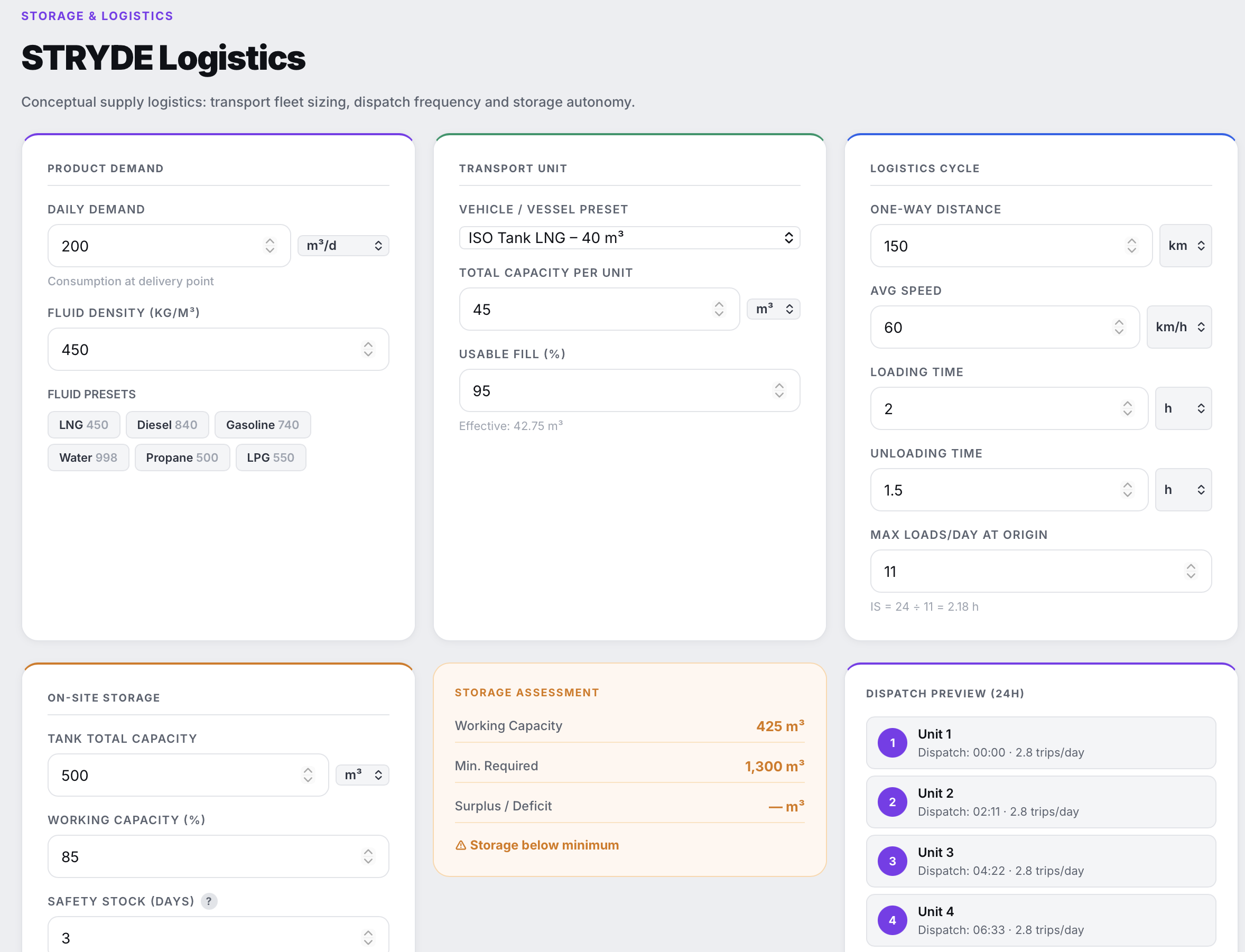Open the loading time hours unit dropdown
Image resolution: width=1245 pixels, height=952 pixels.
(1183, 408)
